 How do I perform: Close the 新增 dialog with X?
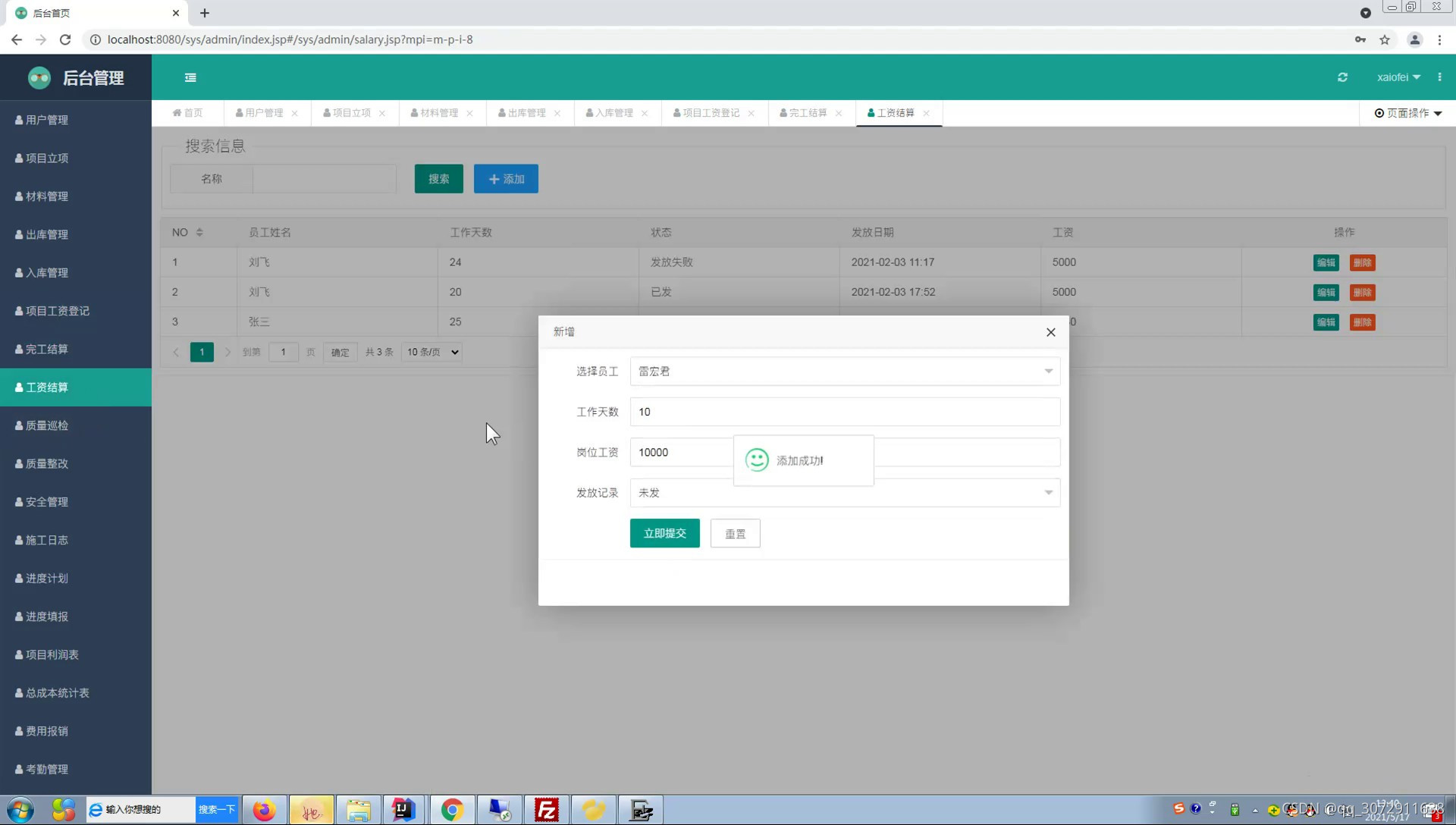click(1050, 332)
